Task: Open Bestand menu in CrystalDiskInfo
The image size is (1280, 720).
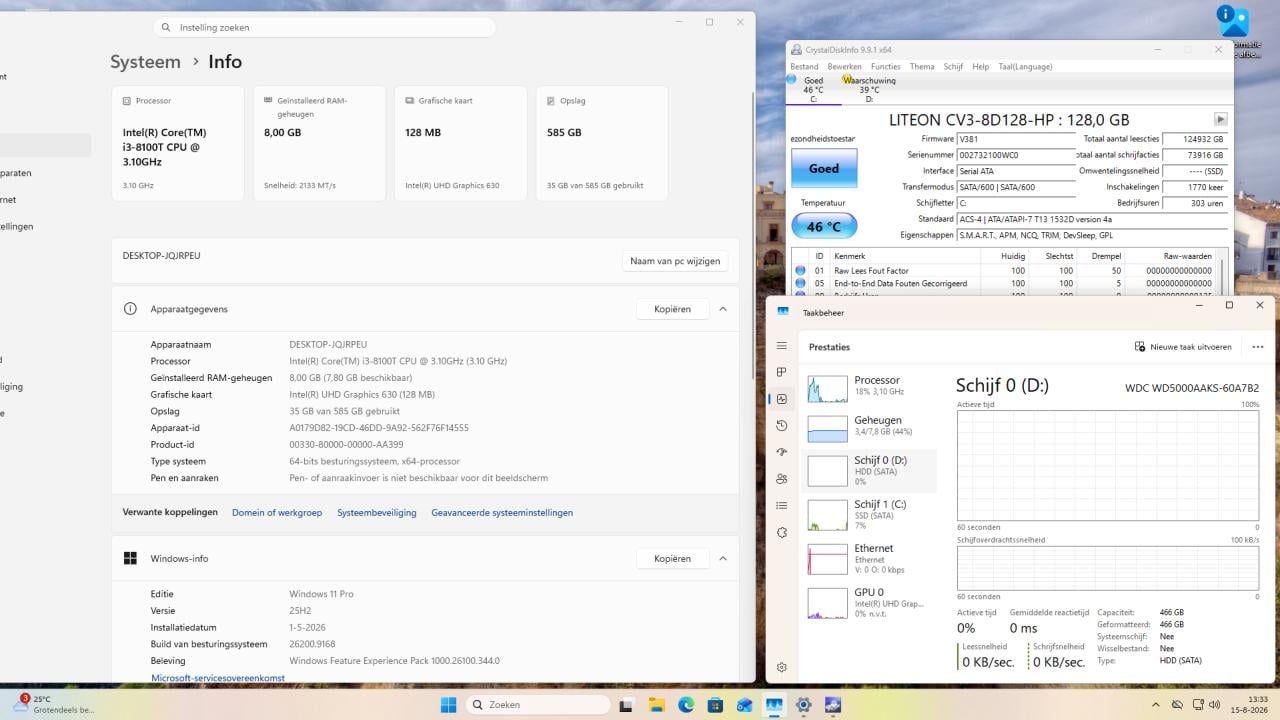Action: (x=804, y=67)
